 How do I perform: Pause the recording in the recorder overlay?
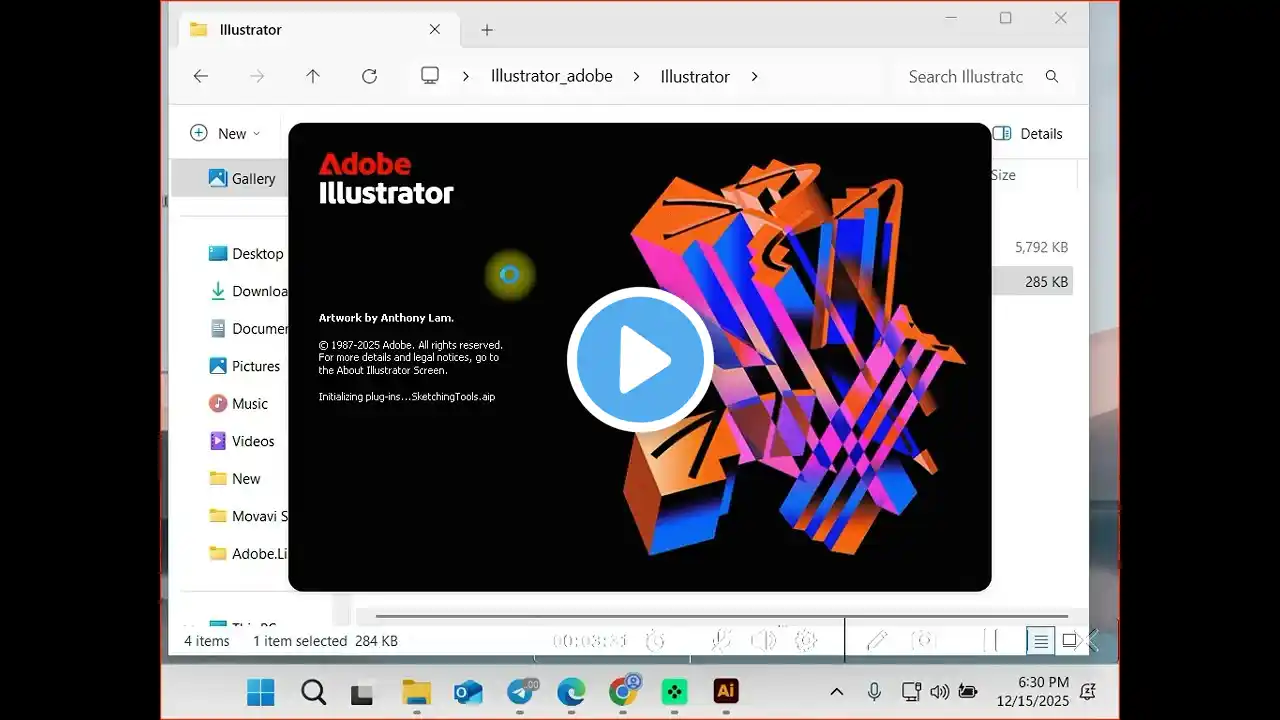[990, 641]
